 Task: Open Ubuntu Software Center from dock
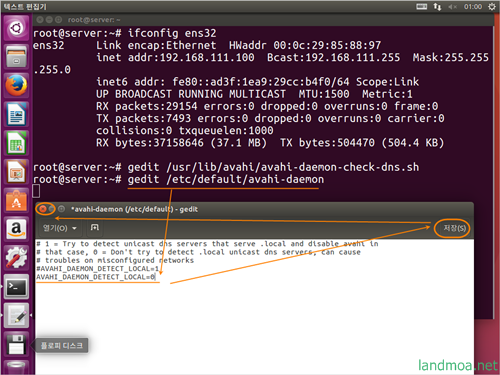pyautogui.click(x=16, y=200)
